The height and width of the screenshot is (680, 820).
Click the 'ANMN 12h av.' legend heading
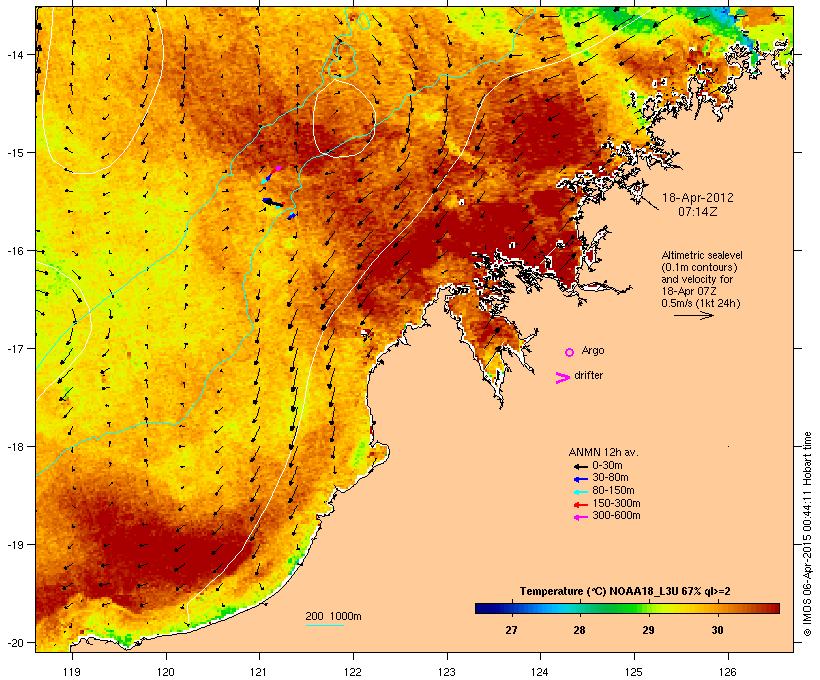pos(603,452)
